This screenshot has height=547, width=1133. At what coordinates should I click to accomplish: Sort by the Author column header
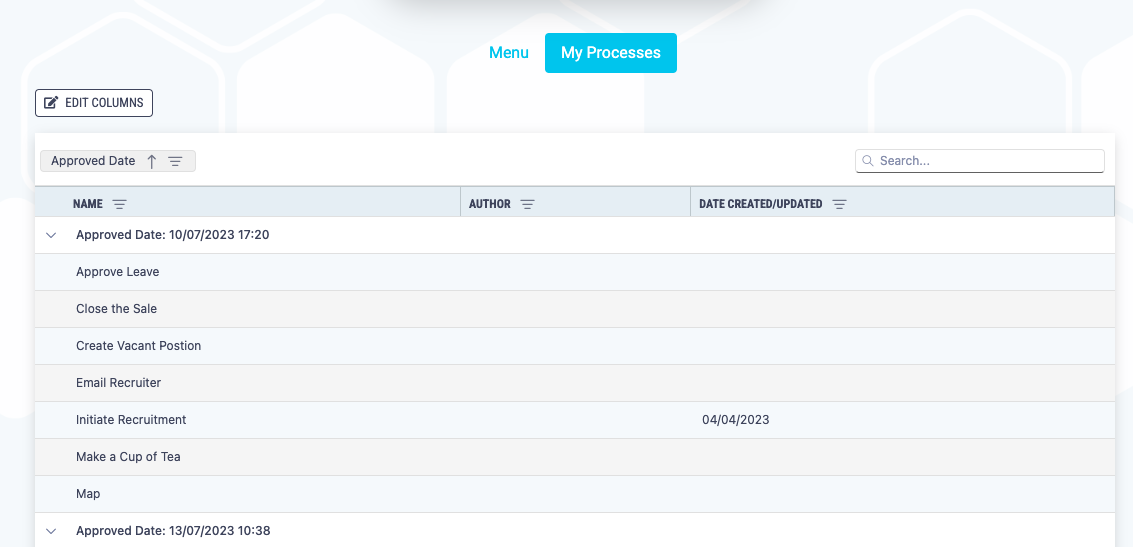tap(490, 204)
